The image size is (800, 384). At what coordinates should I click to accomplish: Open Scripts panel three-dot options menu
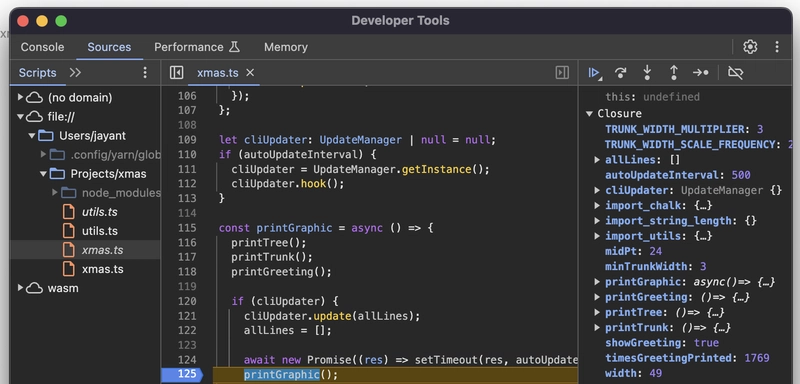[x=145, y=73]
